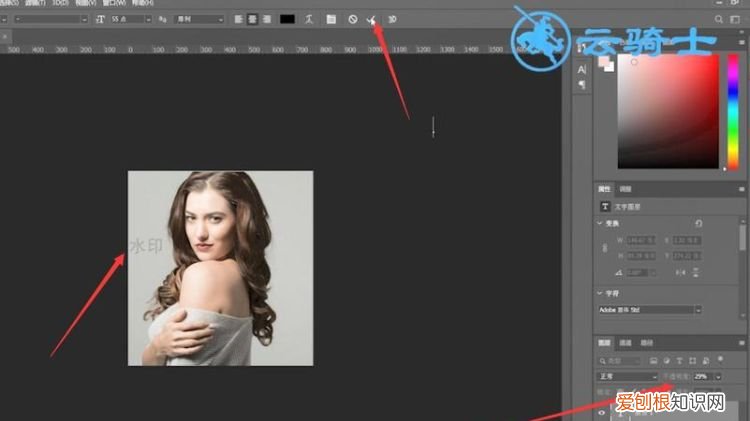Image resolution: width=750 pixels, height=421 pixels.
Task: Select right text alignment
Action: point(267,19)
